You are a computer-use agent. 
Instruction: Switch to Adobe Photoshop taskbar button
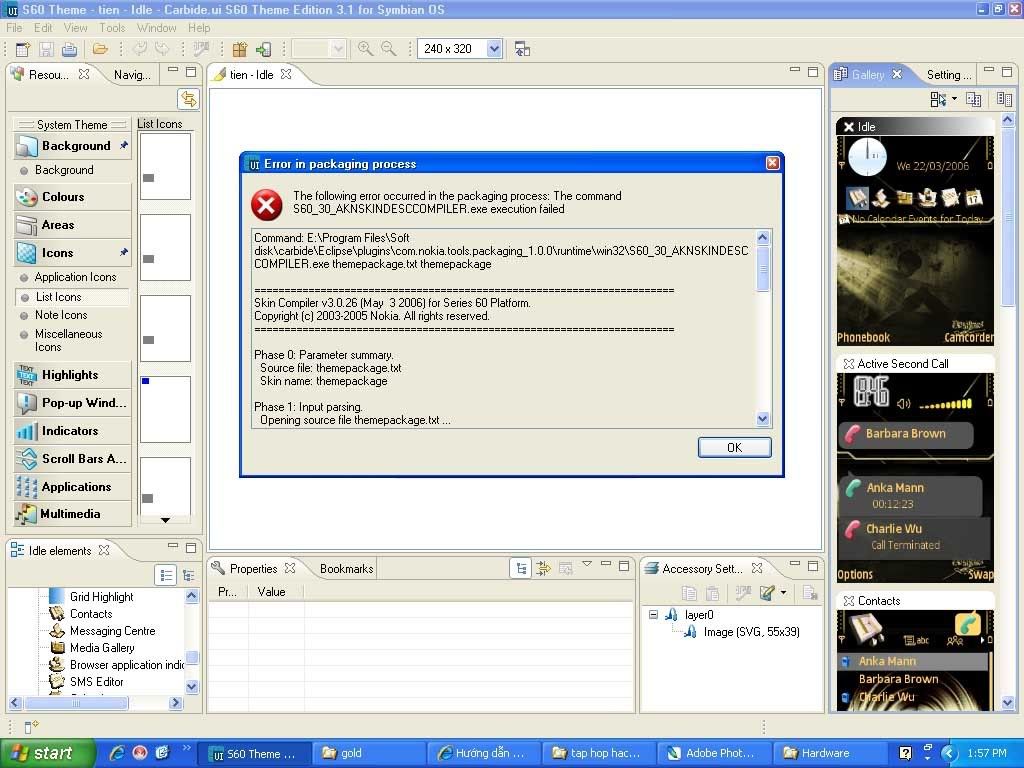(714, 753)
